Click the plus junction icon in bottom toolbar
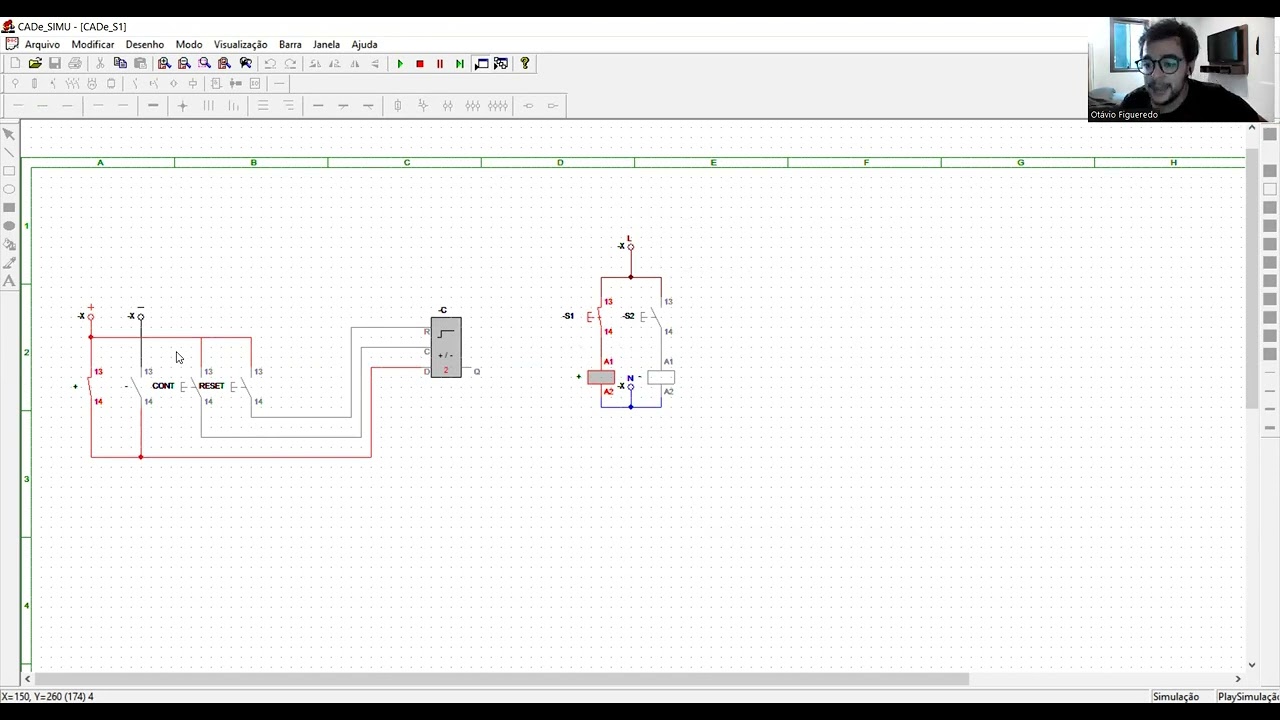The height and width of the screenshot is (720, 1280). click(x=182, y=105)
